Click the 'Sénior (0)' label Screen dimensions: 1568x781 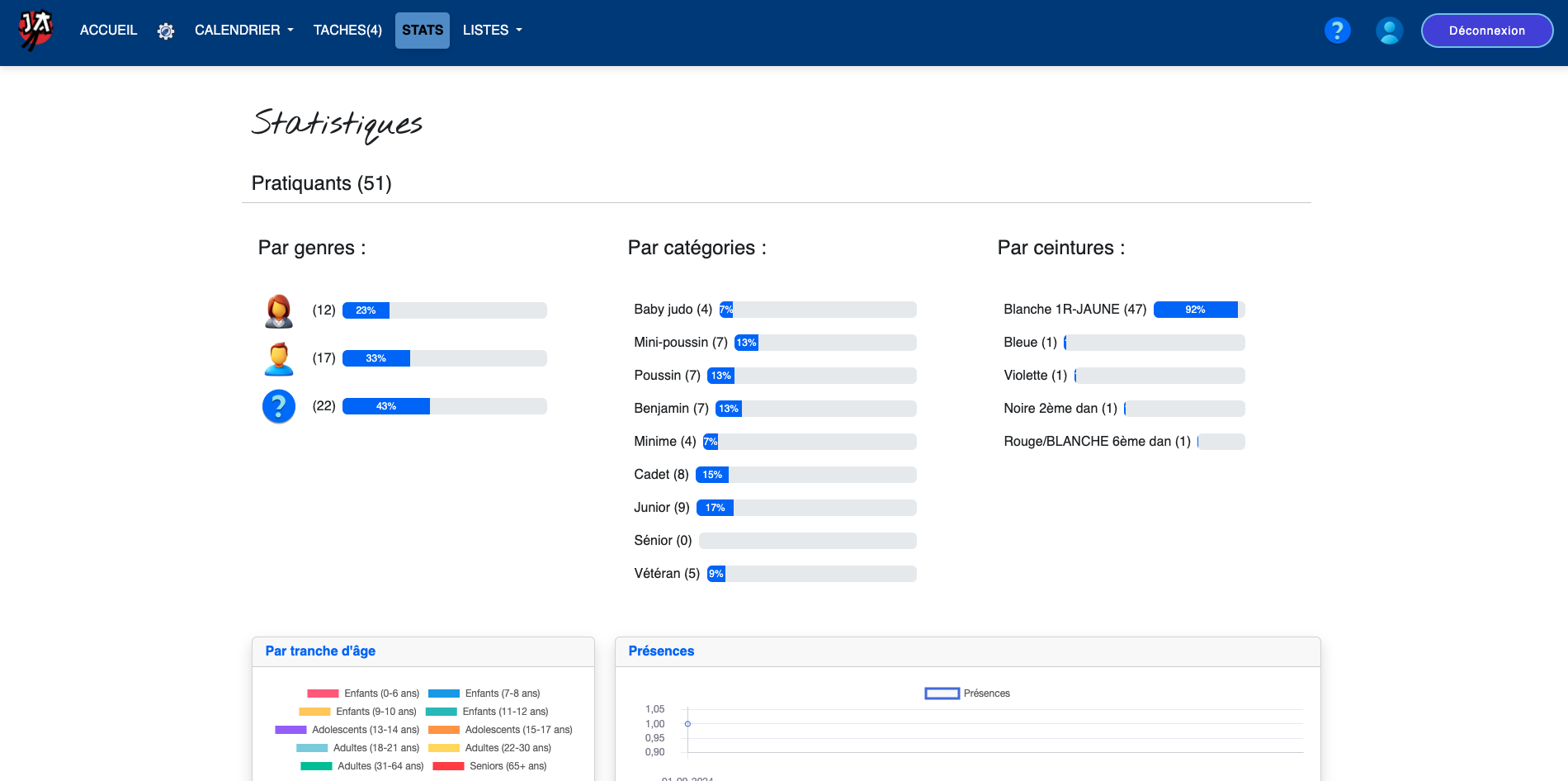[663, 541]
